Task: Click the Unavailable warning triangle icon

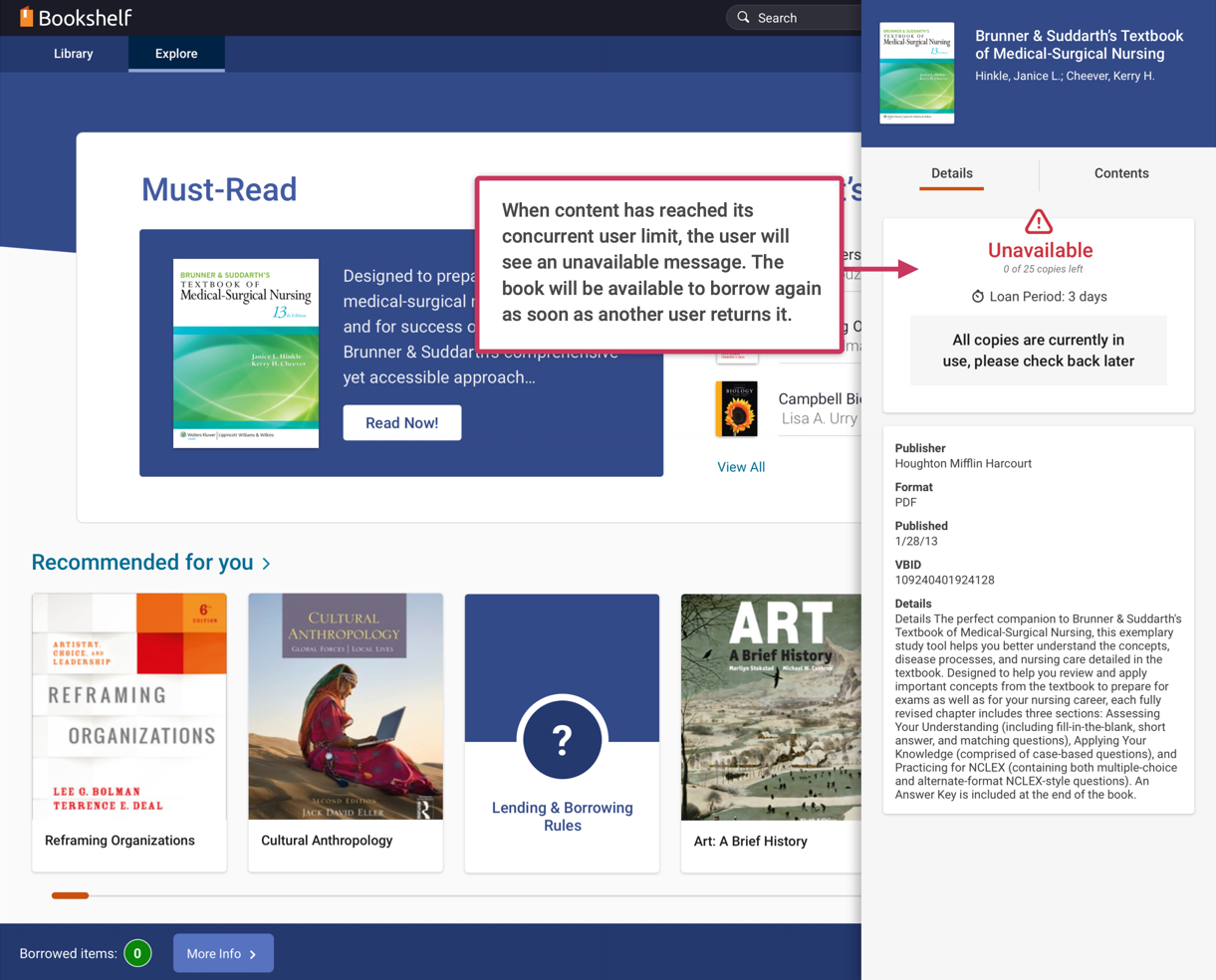Action: [1039, 221]
